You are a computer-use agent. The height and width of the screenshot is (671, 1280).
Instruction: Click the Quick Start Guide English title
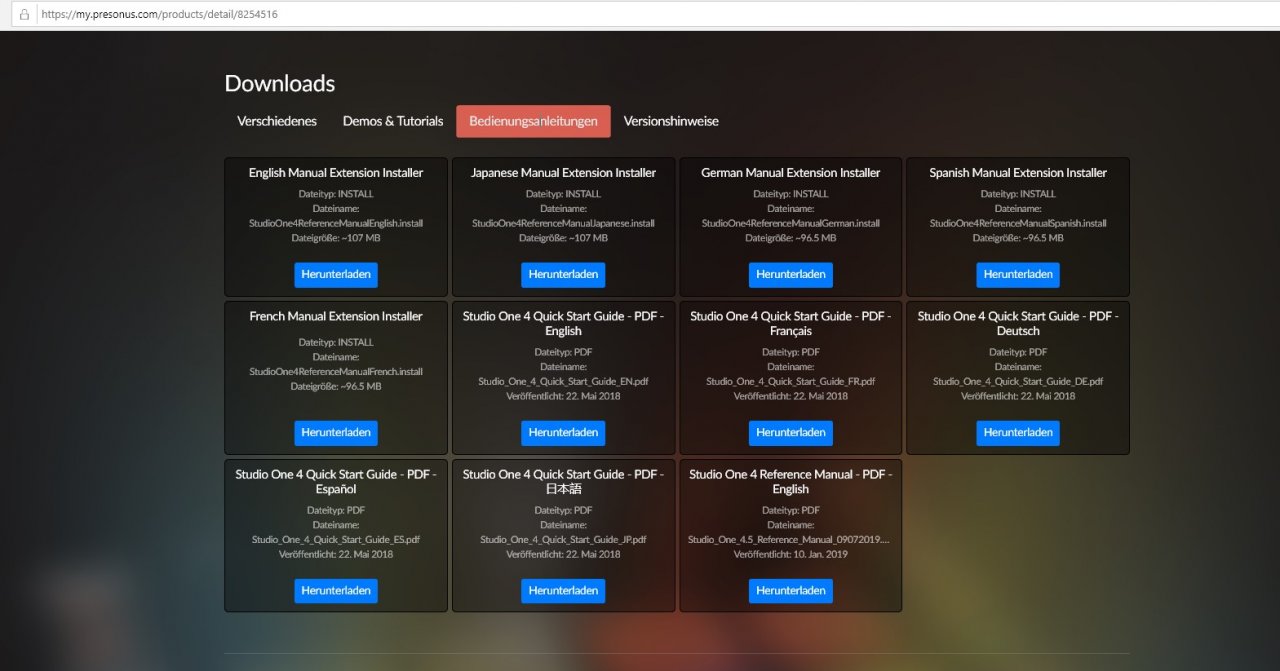tap(563, 323)
